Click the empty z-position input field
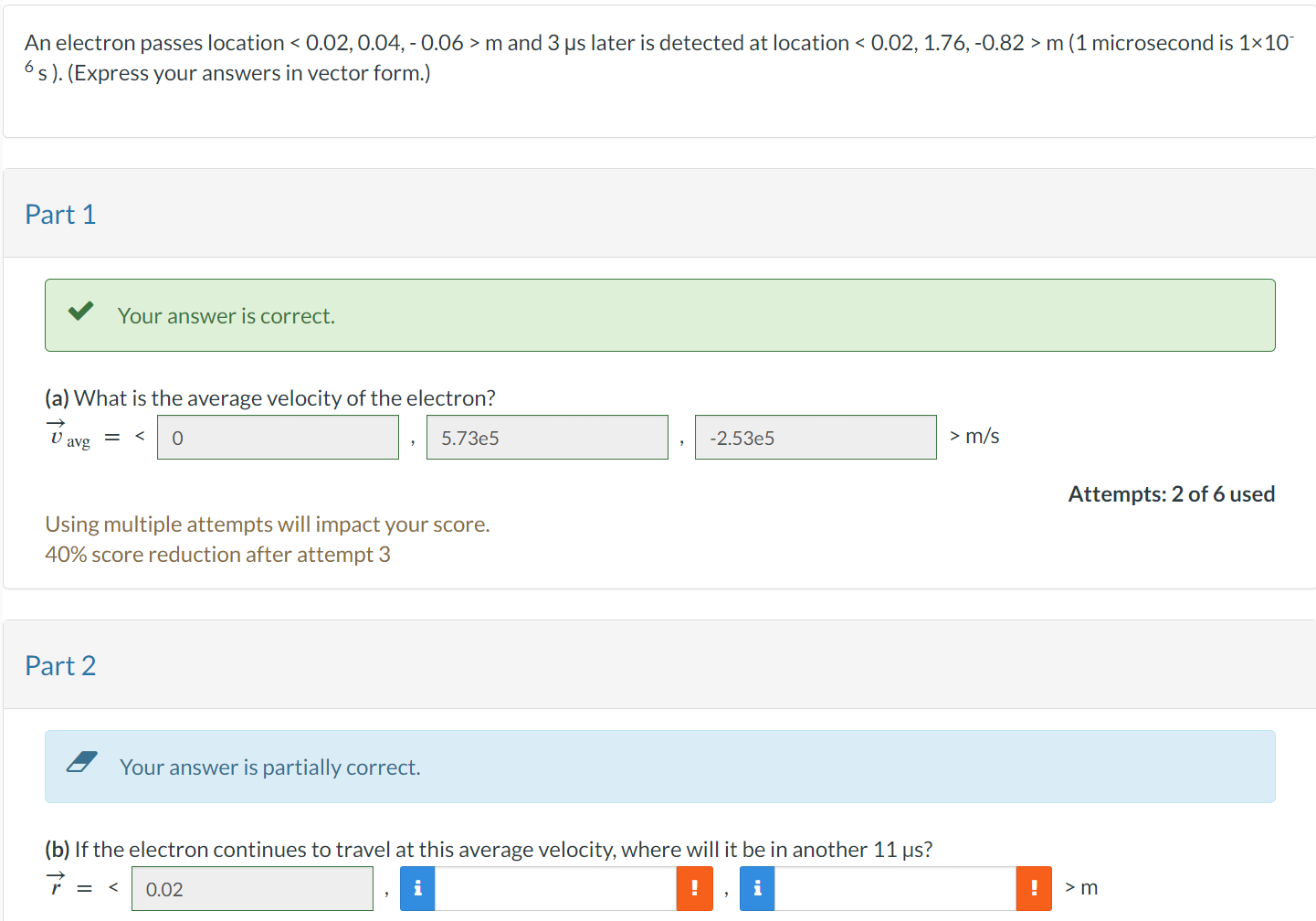 tap(895, 888)
